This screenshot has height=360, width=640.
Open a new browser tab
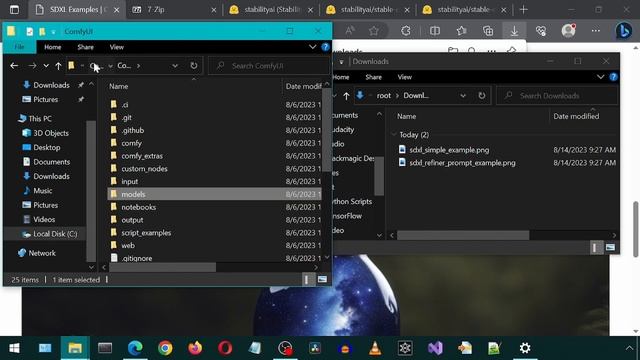[x=524, y=9]
